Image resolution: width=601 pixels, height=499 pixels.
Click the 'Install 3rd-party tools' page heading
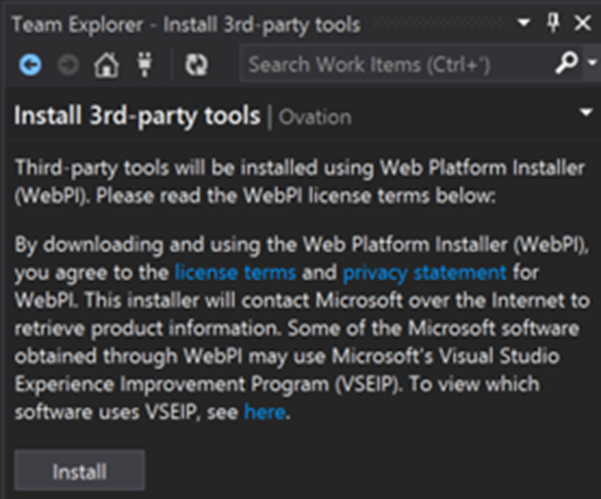[137, 116]
